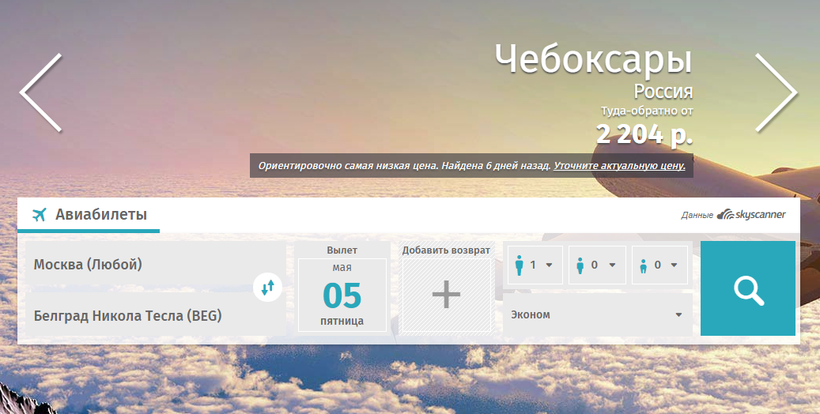The image size is (820, 414).
Task: Click the airplane icon beside Авиабилеты
Action: pos(40,215)
